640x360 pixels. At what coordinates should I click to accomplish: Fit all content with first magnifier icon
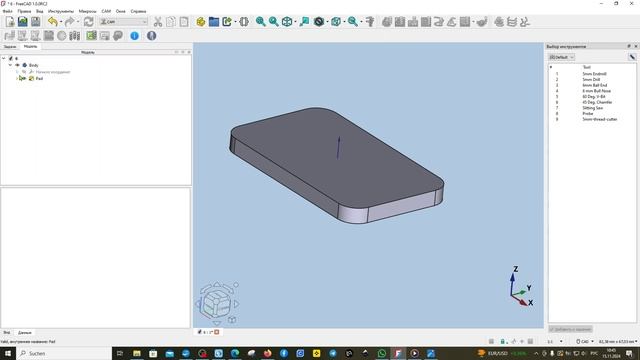point(260,22)
